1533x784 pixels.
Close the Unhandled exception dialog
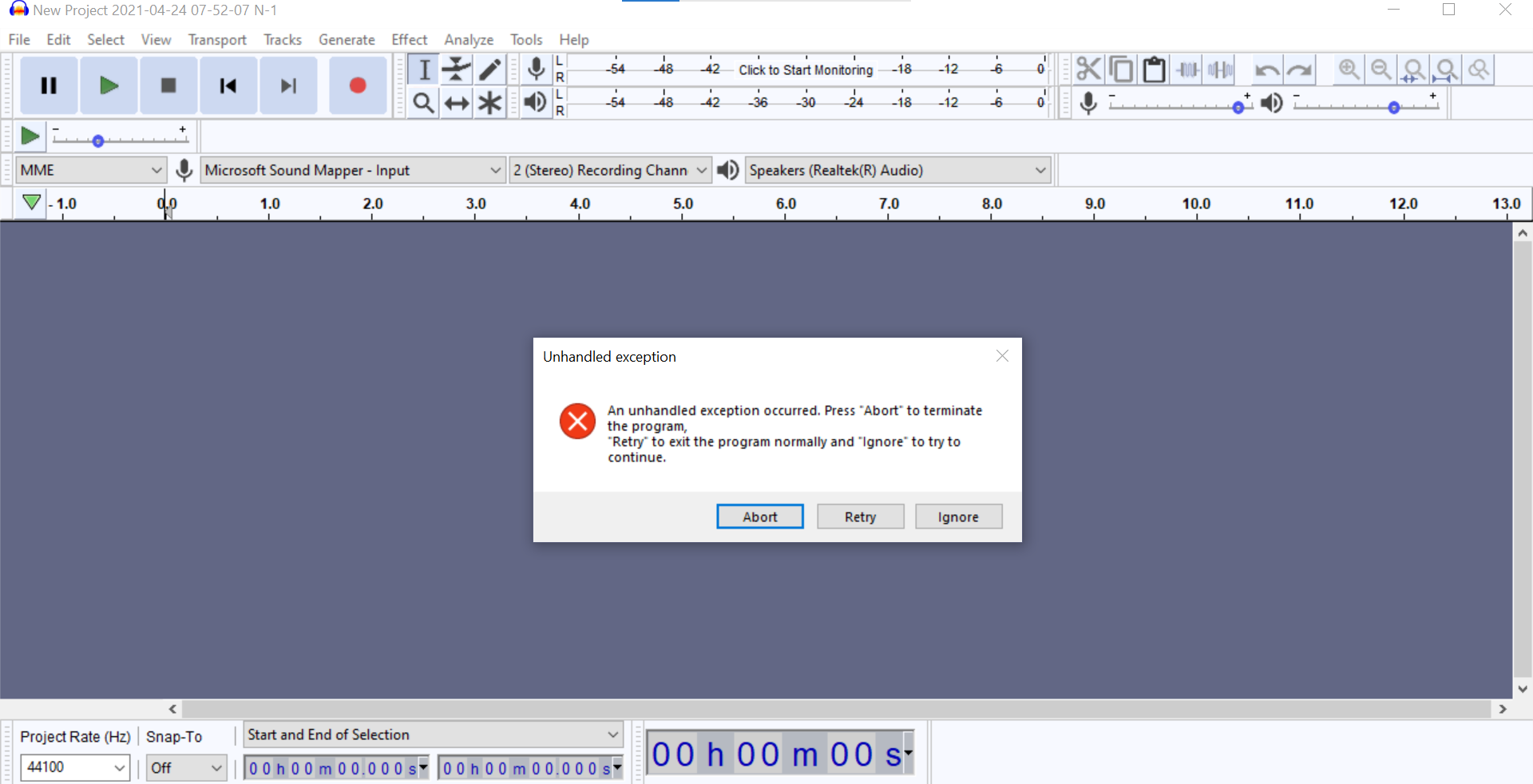[x=1002, y=356]
